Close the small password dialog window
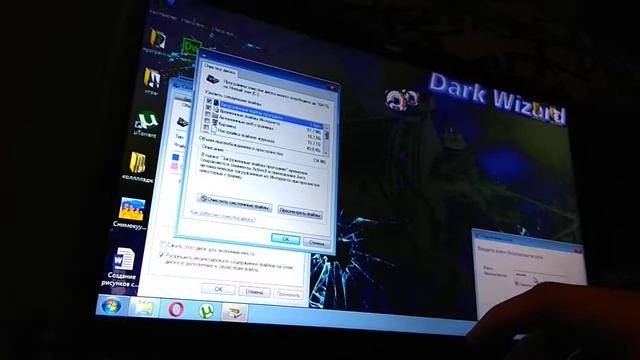This screenshot has height=360, width=640. click(578, 250)
